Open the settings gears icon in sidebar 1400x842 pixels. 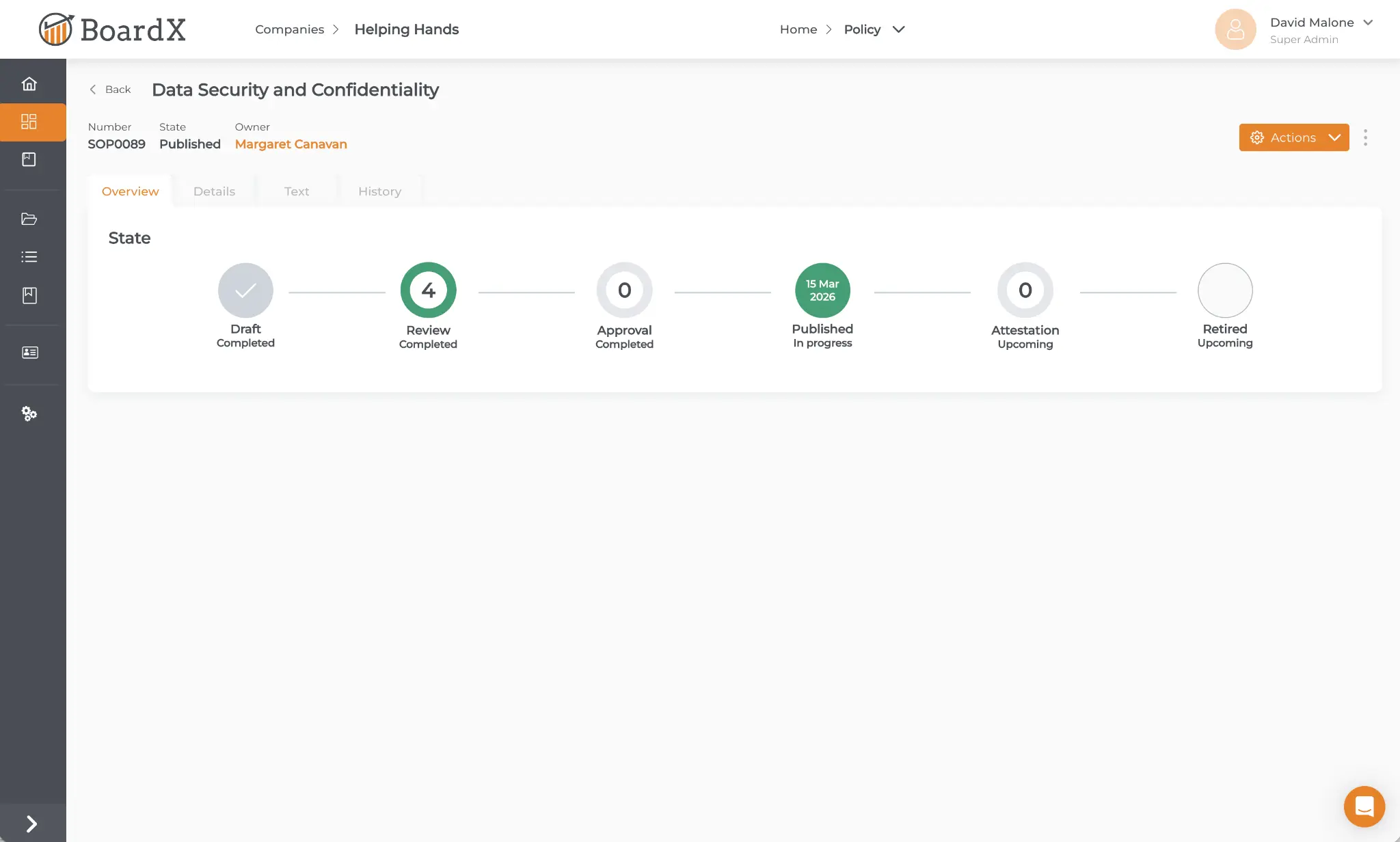tap(29, 413)
